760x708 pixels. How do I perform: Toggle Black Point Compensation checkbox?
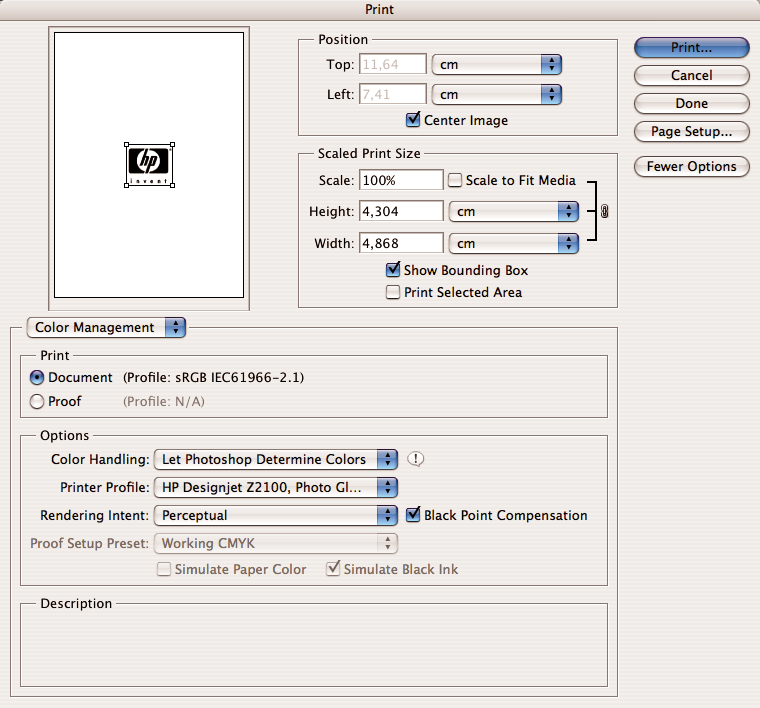click(413, 515)
